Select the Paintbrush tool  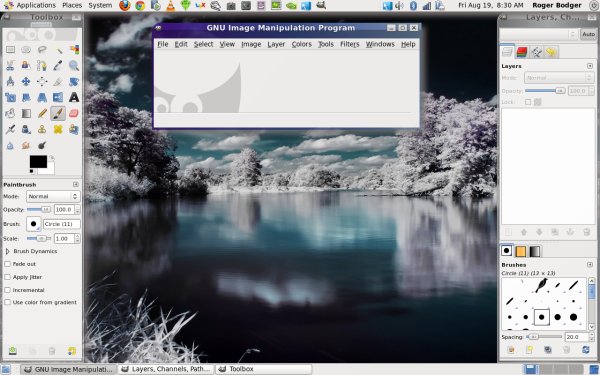pos(58,113)
